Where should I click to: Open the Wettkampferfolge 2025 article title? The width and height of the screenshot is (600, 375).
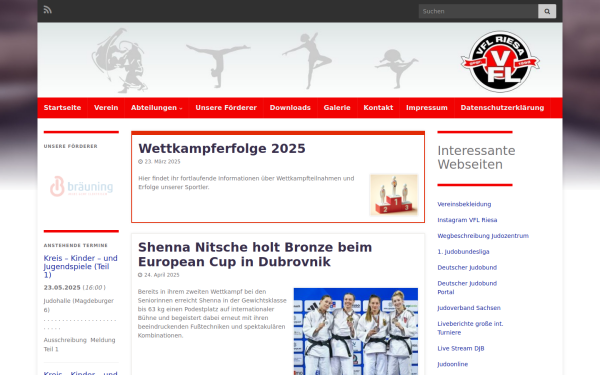222,148
